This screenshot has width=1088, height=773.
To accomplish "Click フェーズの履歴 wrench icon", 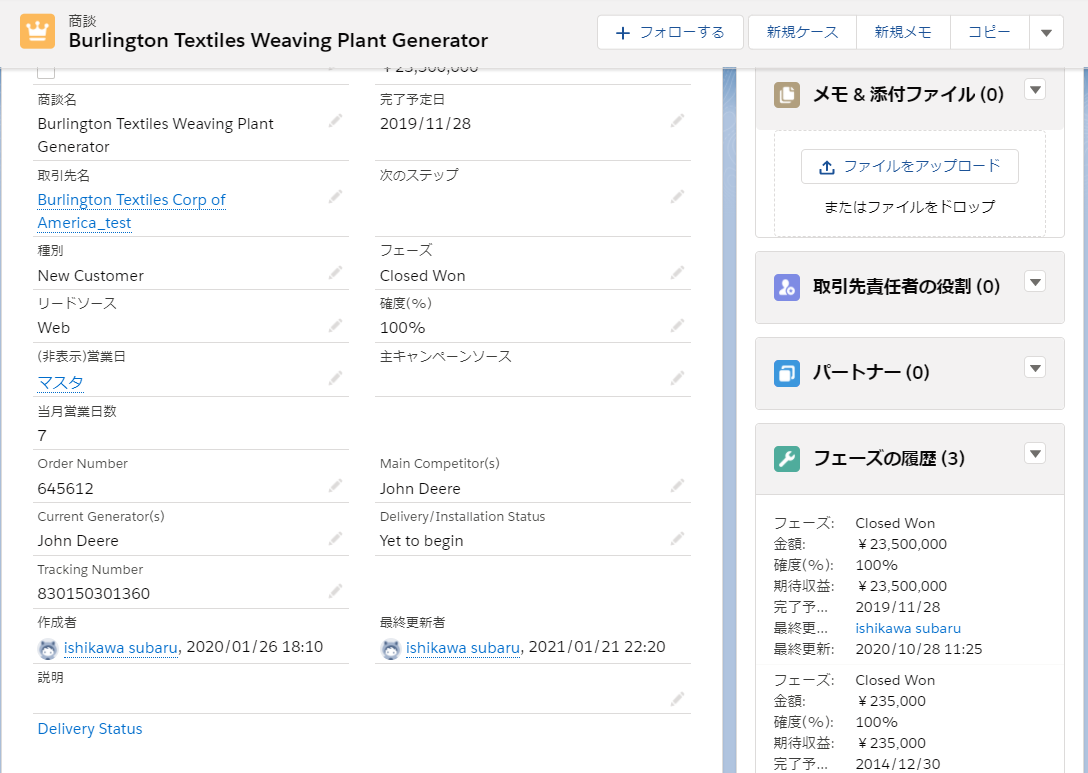I will (x=787, y=459).
